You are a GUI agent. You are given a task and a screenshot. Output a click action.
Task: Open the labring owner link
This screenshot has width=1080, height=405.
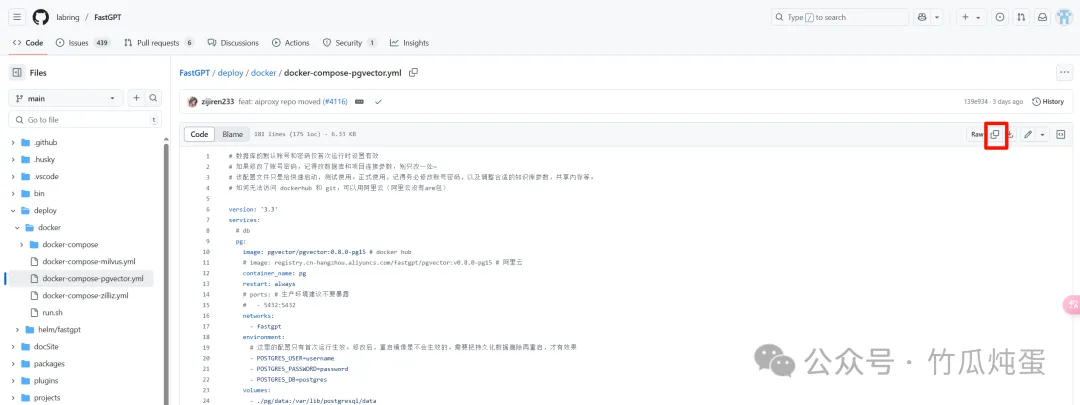(68, 17)
